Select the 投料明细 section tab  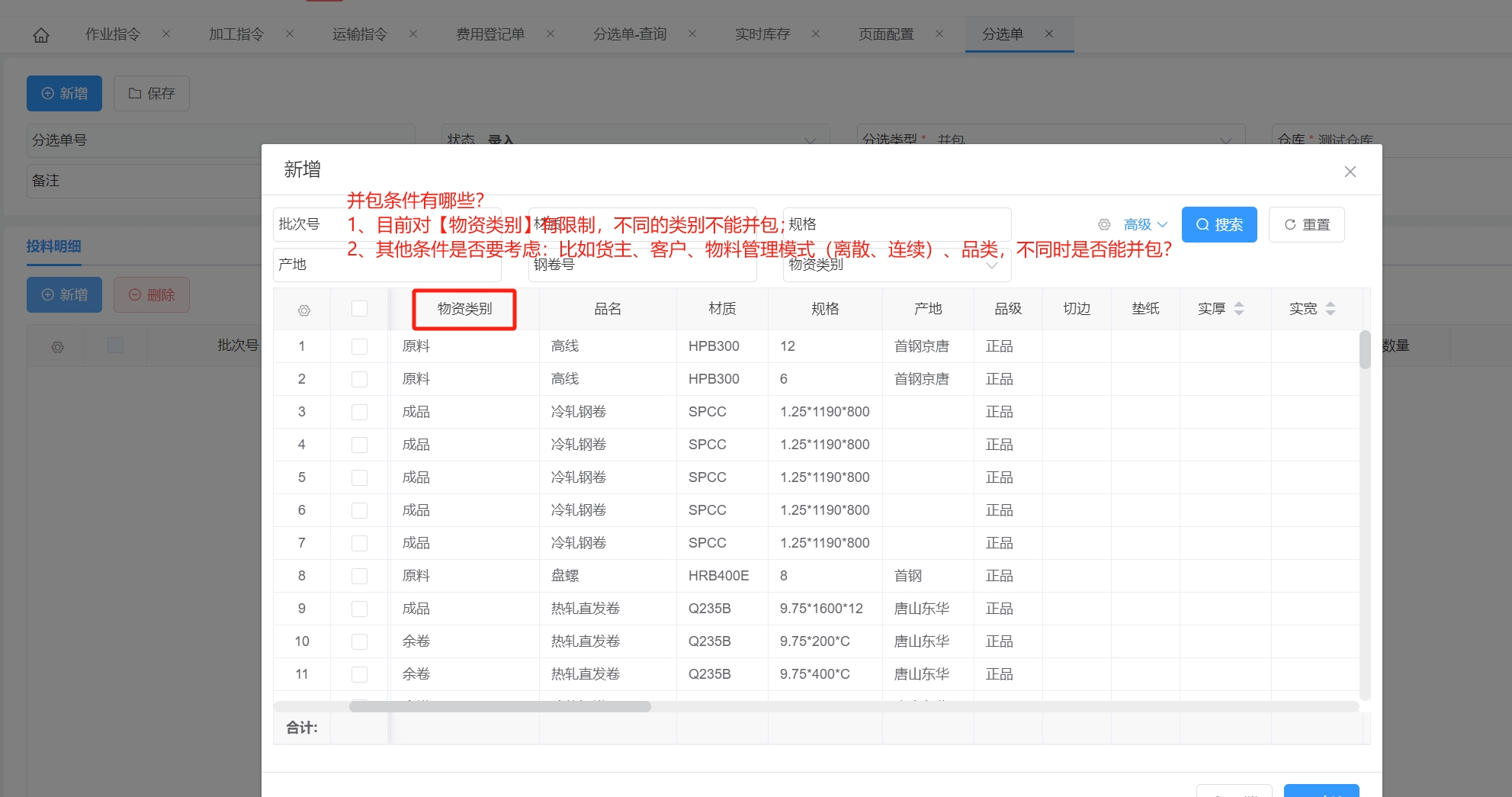pos(53,246)
